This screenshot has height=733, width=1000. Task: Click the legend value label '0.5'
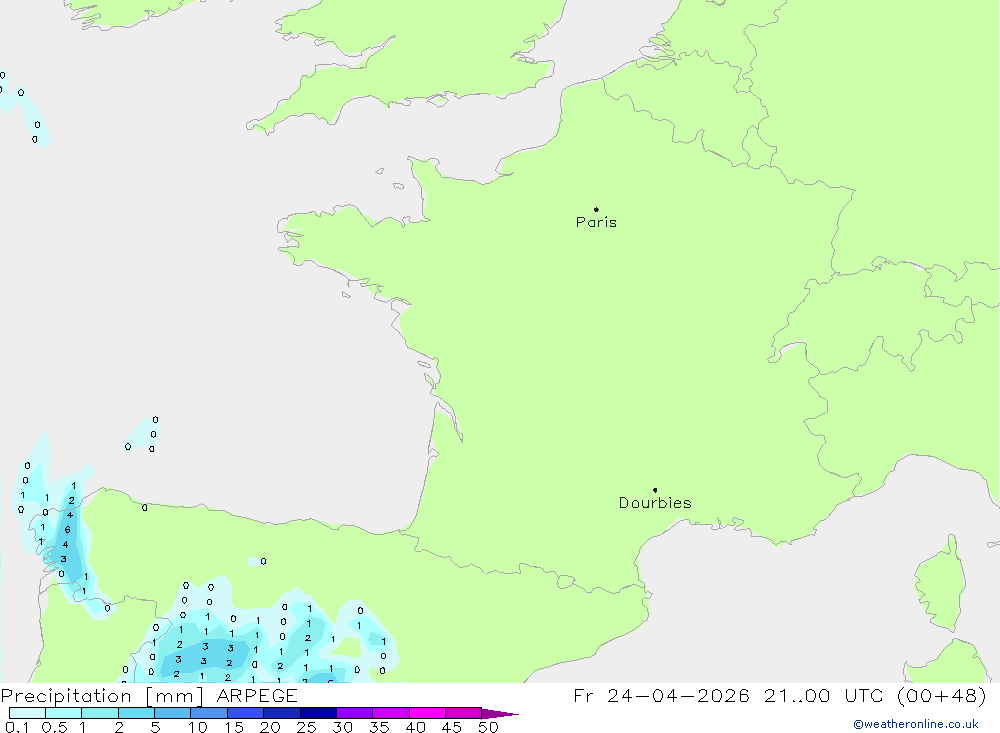(54, 727)
